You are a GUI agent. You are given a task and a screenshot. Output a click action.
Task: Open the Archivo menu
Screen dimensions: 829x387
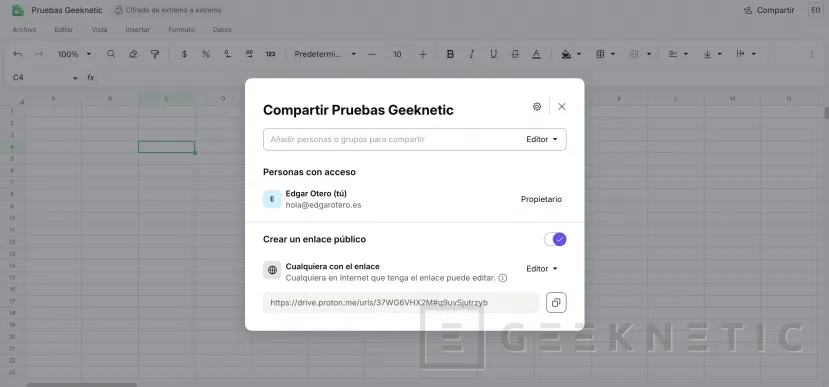pyautogui.click(x=24, y=30)
